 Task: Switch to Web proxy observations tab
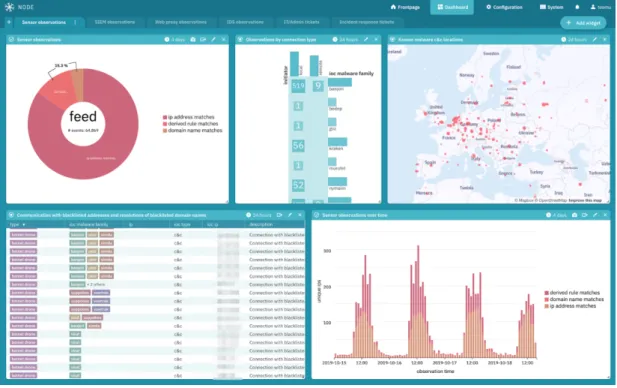tap(181, 22)
